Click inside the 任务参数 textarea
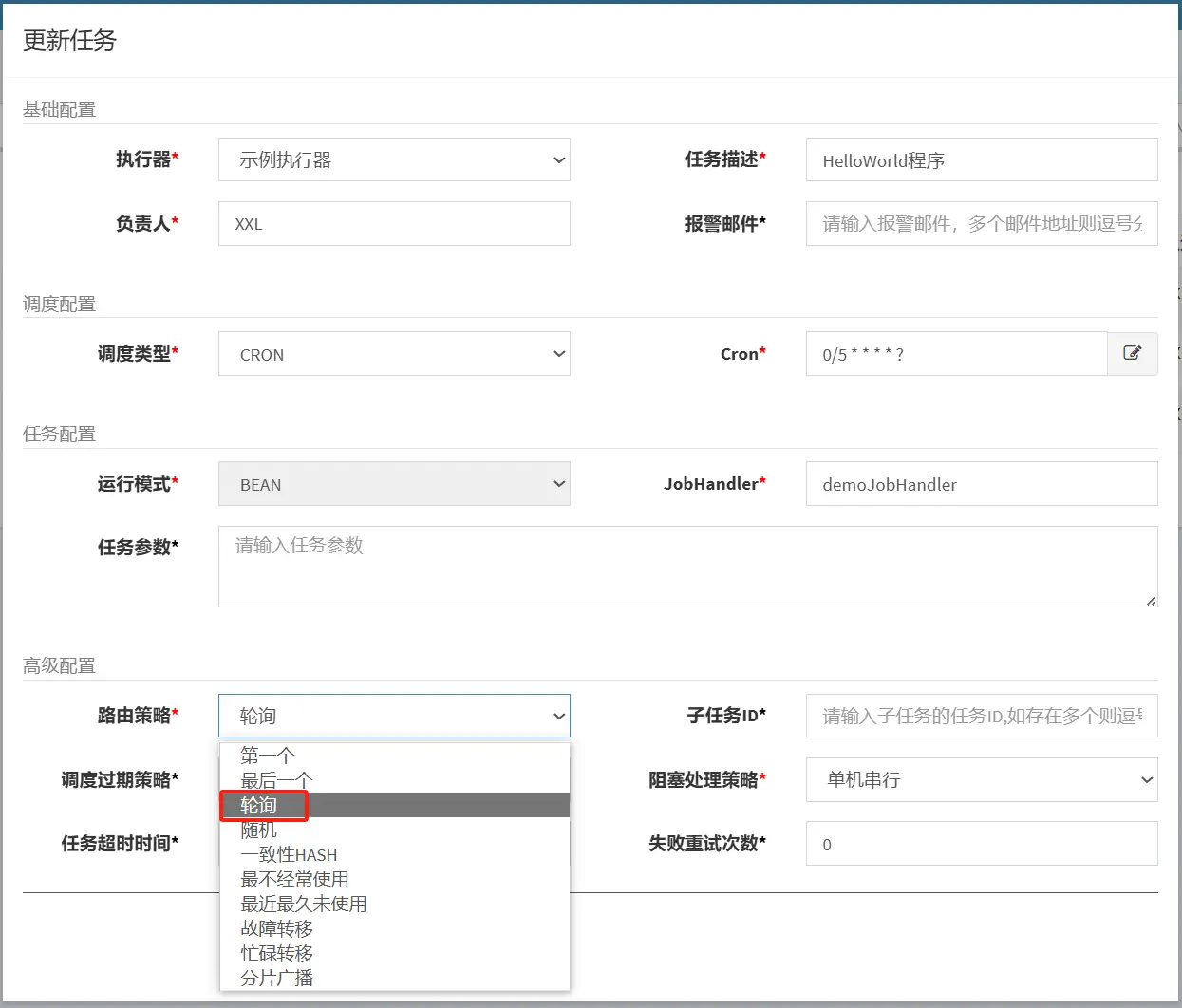1182x1008 pixels. point(687,567)
